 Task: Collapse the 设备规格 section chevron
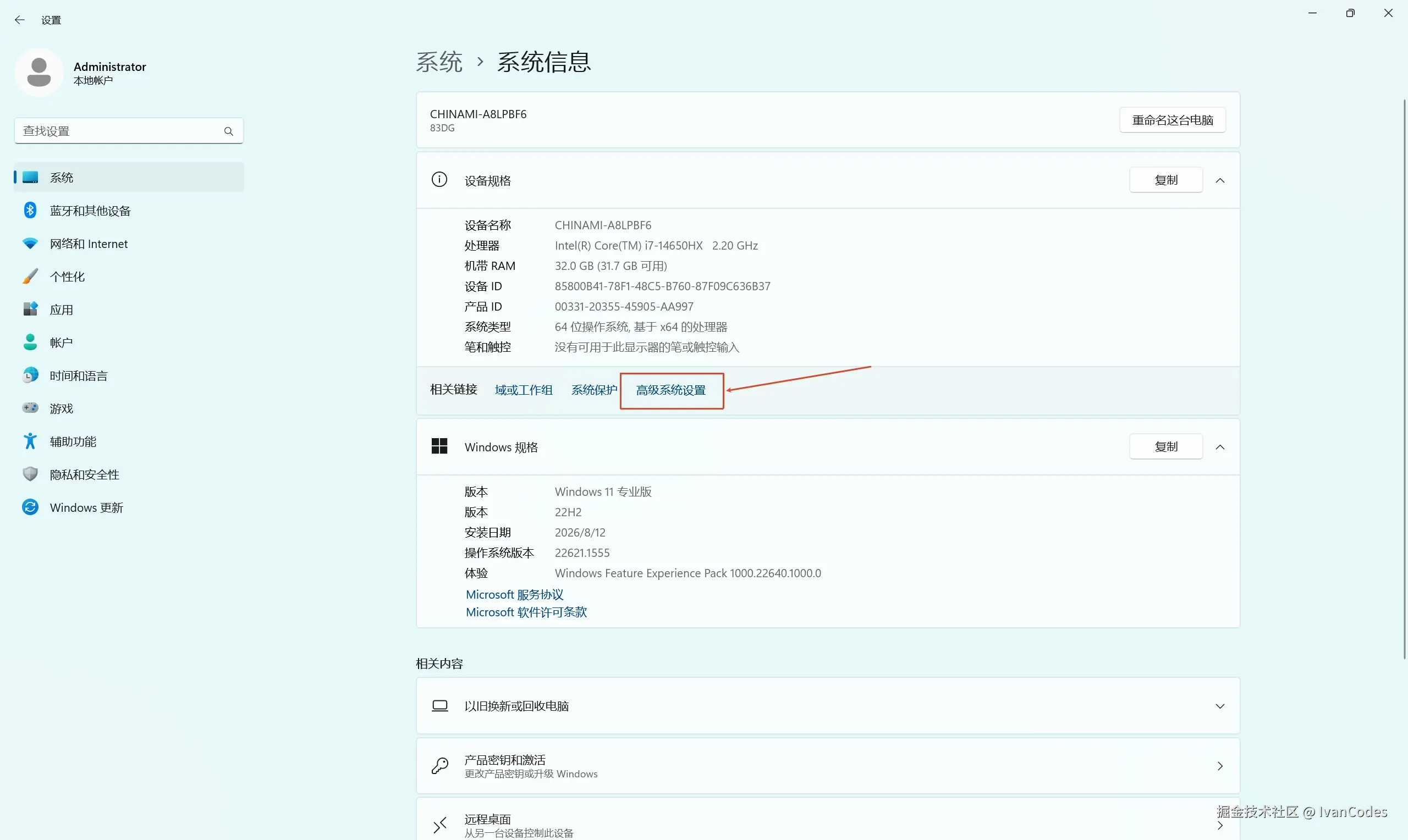1220,180
